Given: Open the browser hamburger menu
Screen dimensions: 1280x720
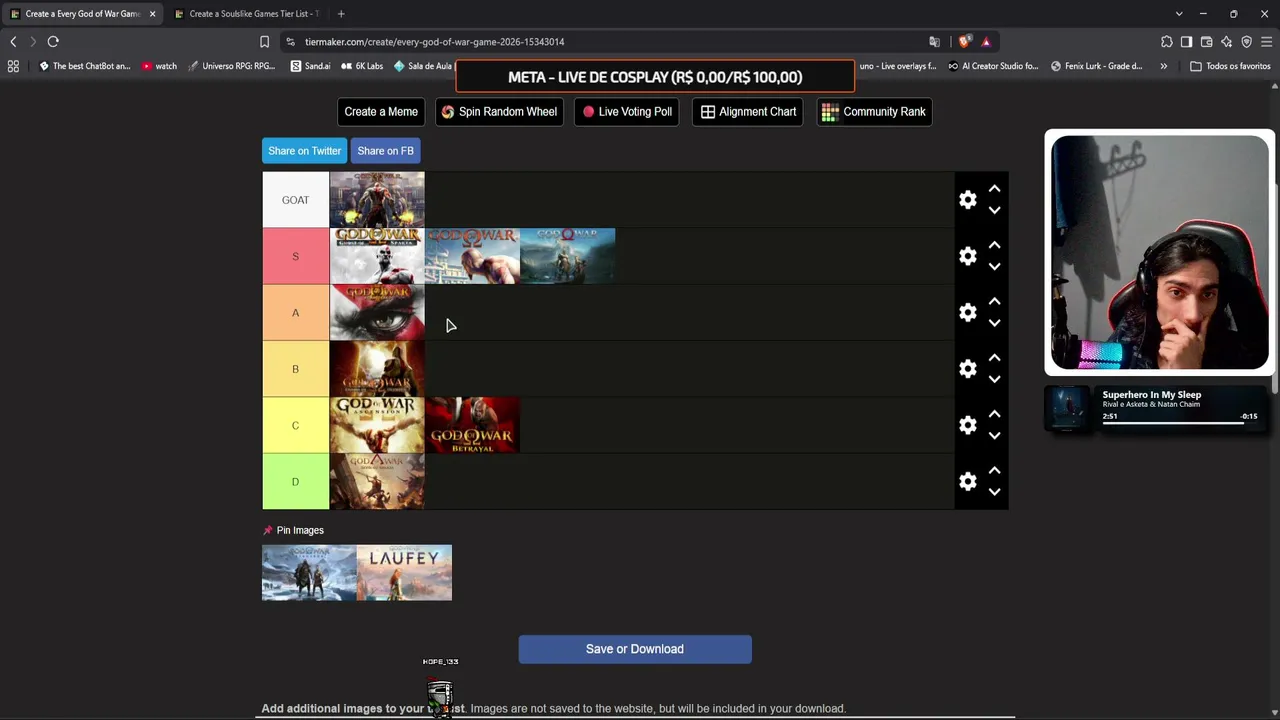Looking at the screenshot, I should click(x=1266, y=42).
